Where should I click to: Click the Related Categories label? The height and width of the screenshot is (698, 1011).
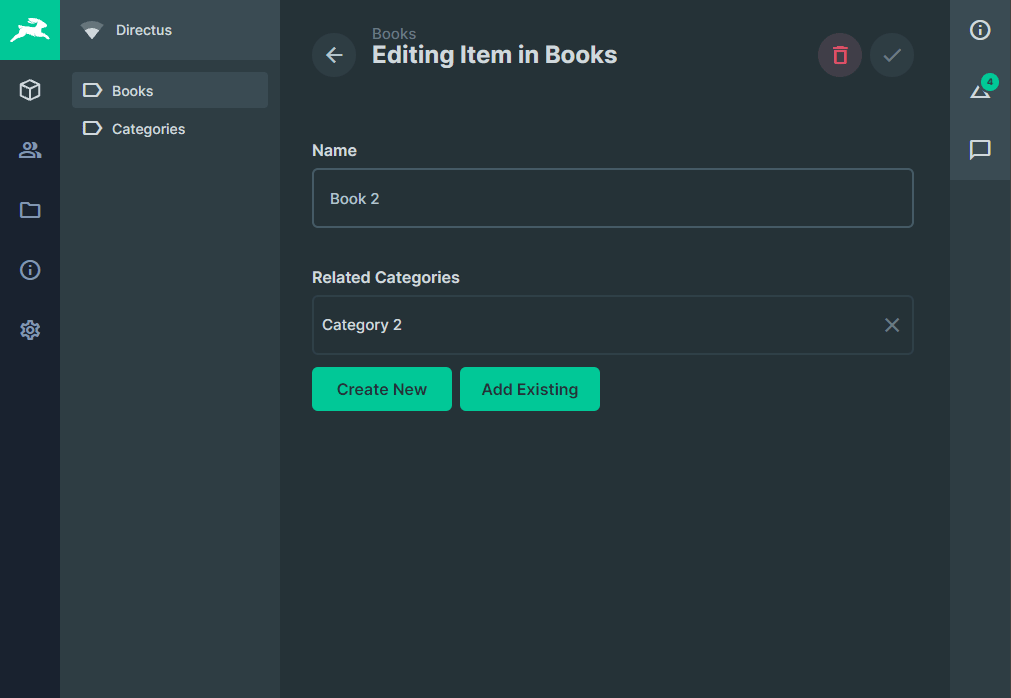click(386, 277)
